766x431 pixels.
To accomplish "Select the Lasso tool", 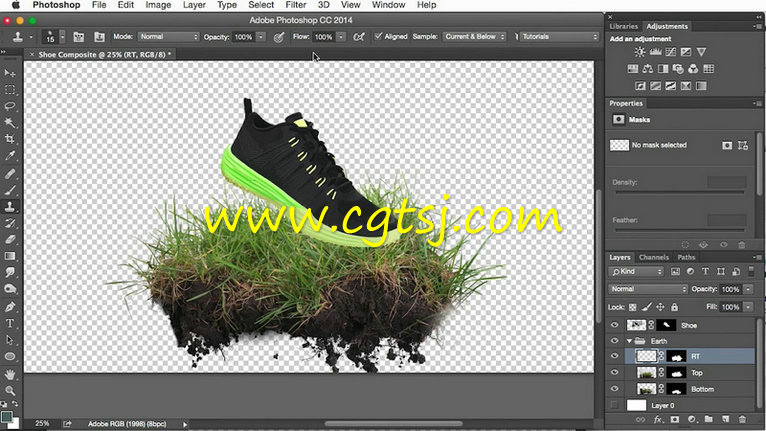I will tap(10, 105).
